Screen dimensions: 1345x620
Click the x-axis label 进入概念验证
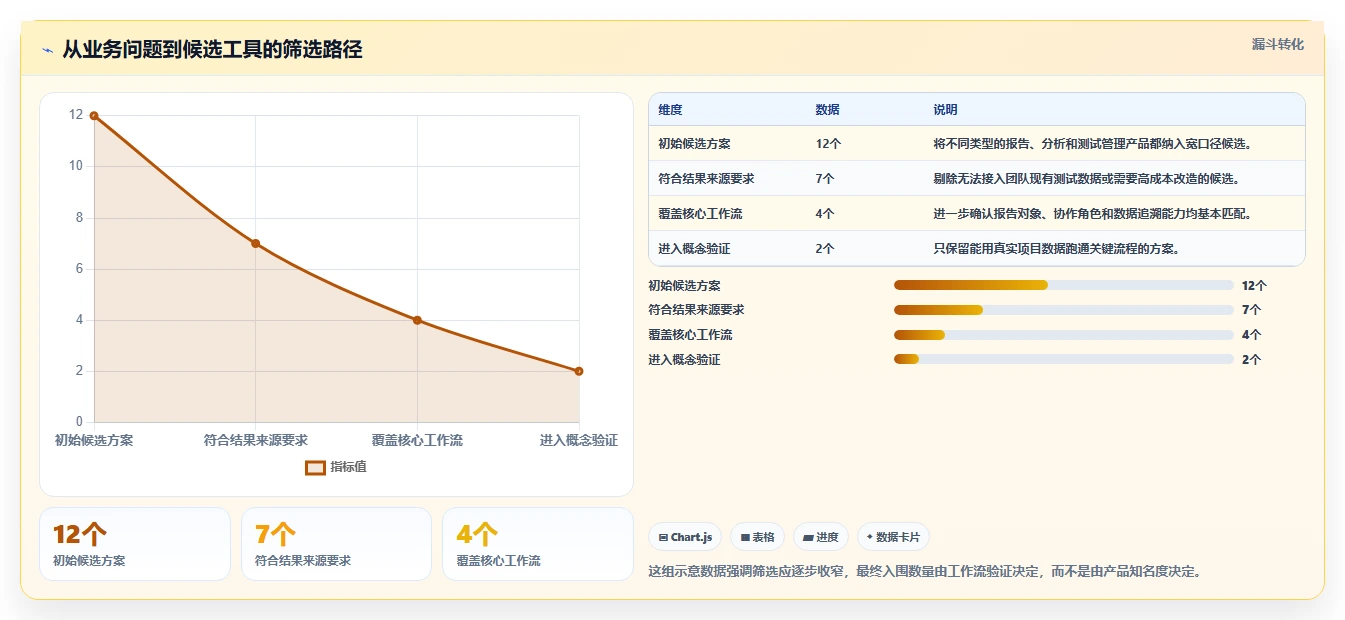[579, 440]
